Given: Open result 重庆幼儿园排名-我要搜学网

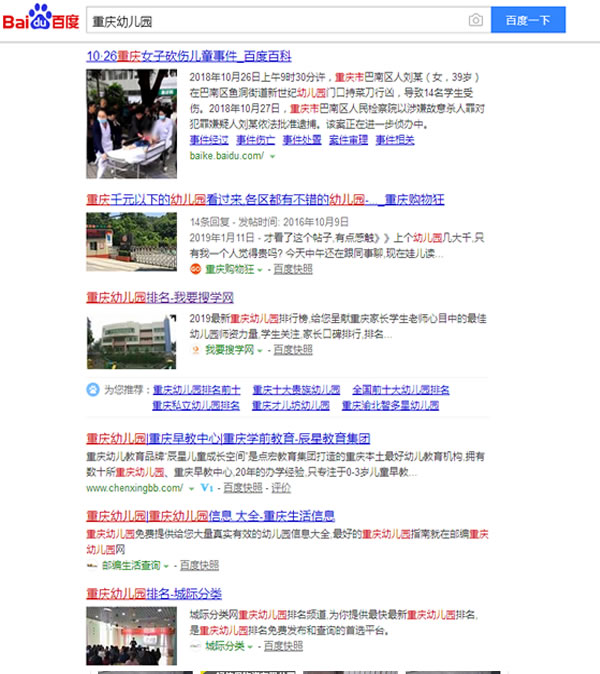Looking at the screenshot, I should tap(160, 297).
